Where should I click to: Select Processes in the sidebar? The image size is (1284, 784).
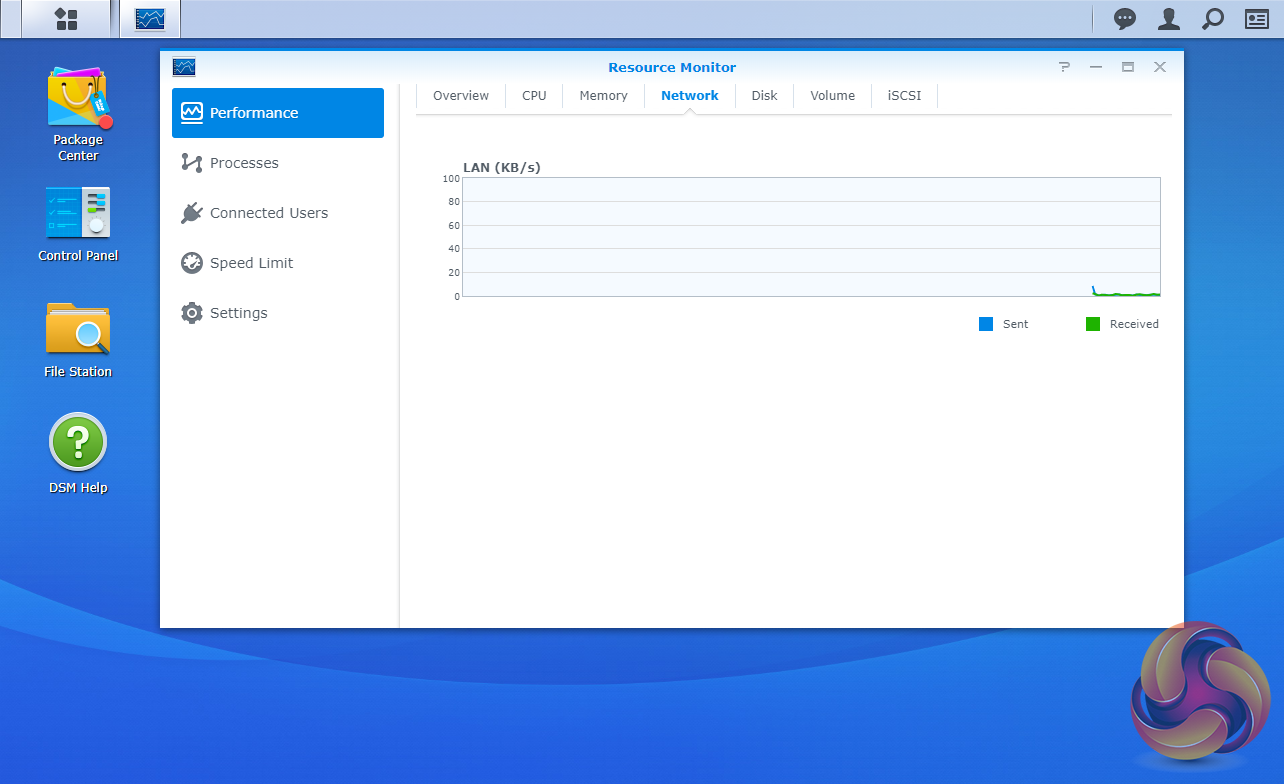pyautogui.click(x=244, y=163)
